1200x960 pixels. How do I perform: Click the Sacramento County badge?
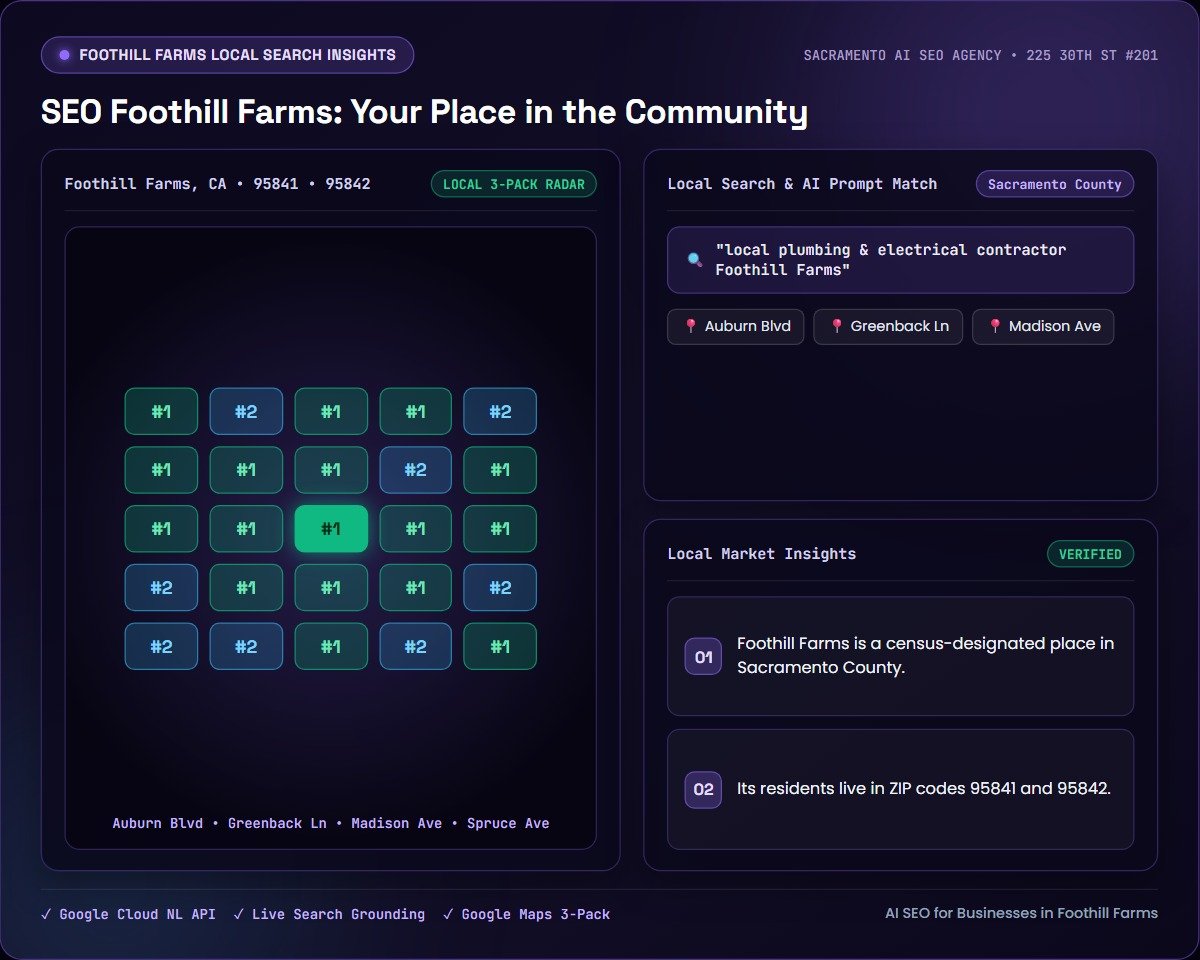[1055, 184]
